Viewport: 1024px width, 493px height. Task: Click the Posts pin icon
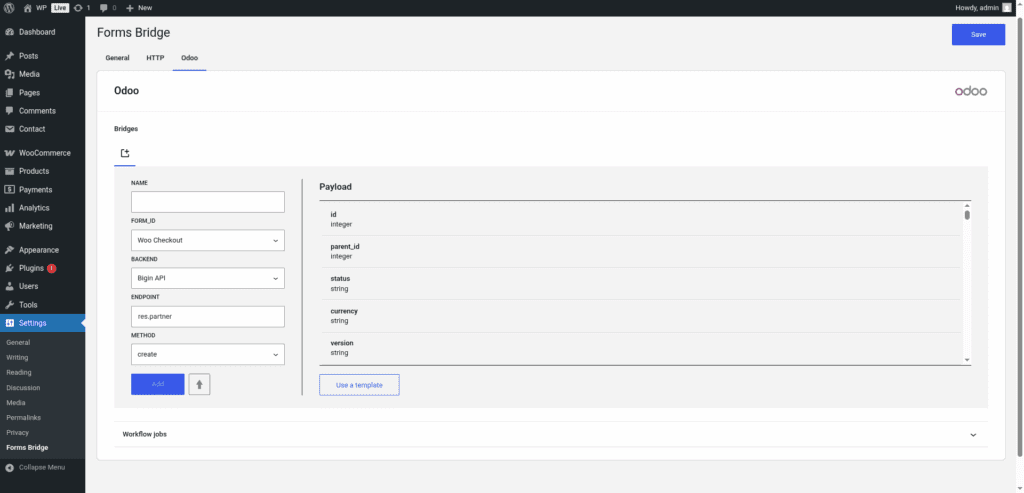10,56
